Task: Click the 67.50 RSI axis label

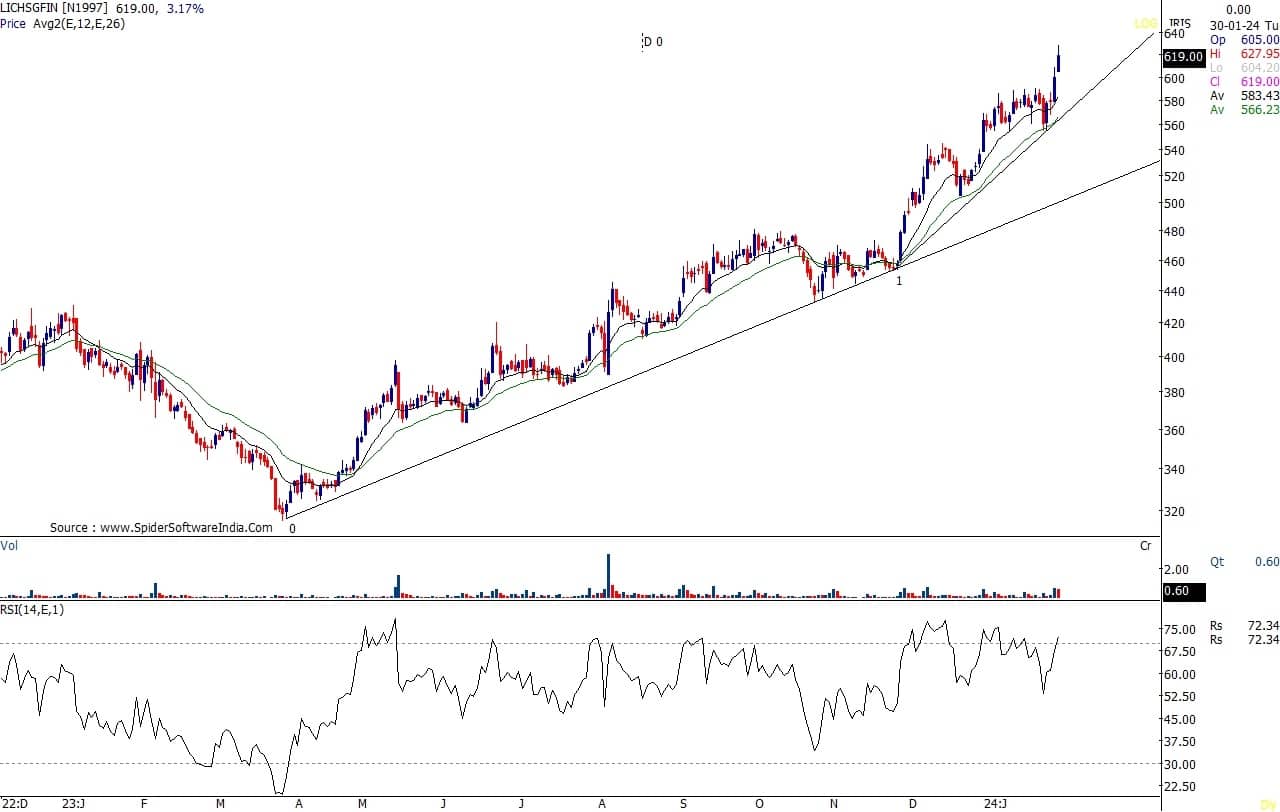Action: click(x=1179, y=652)
